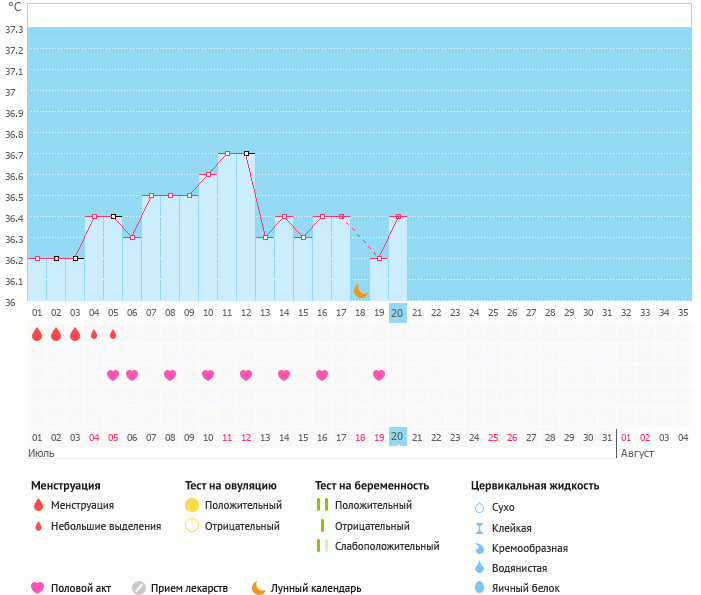The image size is (701, 595).
Task: Click the 'Слабоположительный' pregnancy test label
Action: [387, 546]
